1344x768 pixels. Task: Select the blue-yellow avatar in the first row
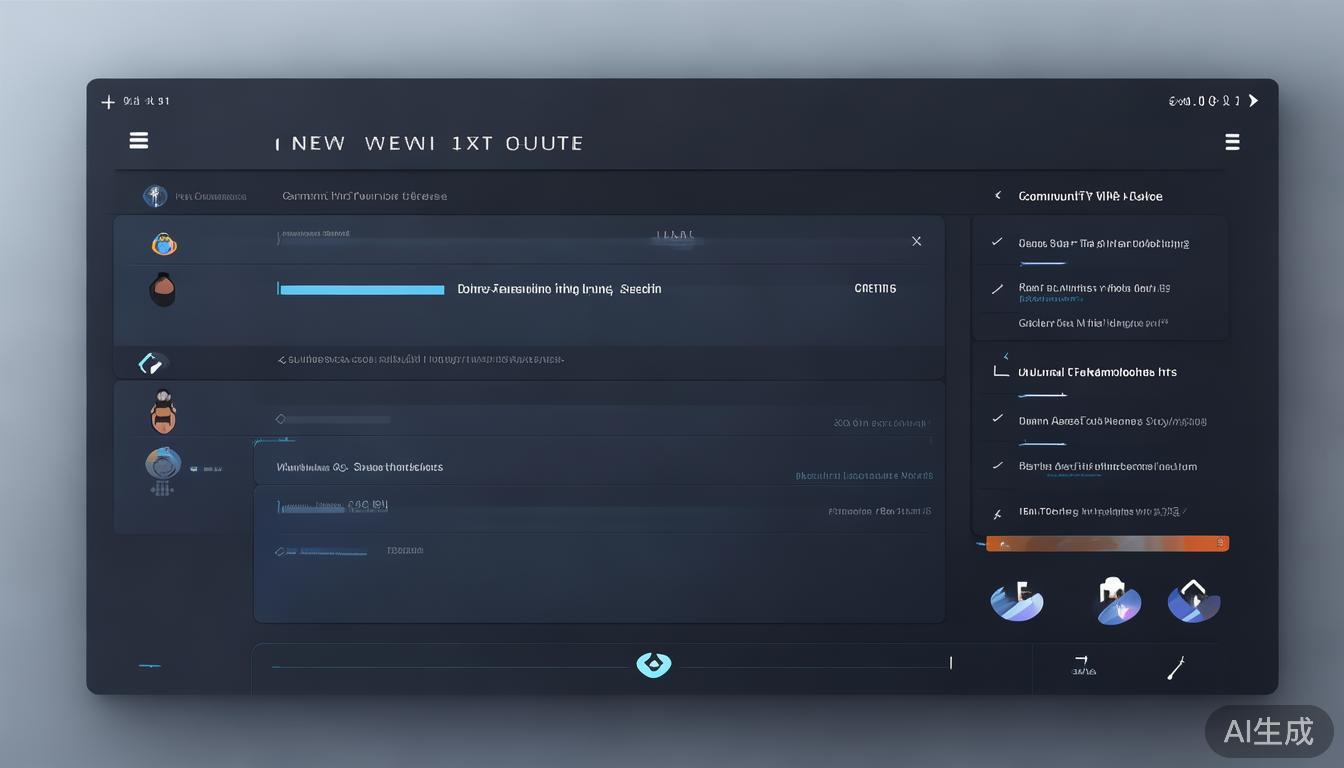[164, 243]
